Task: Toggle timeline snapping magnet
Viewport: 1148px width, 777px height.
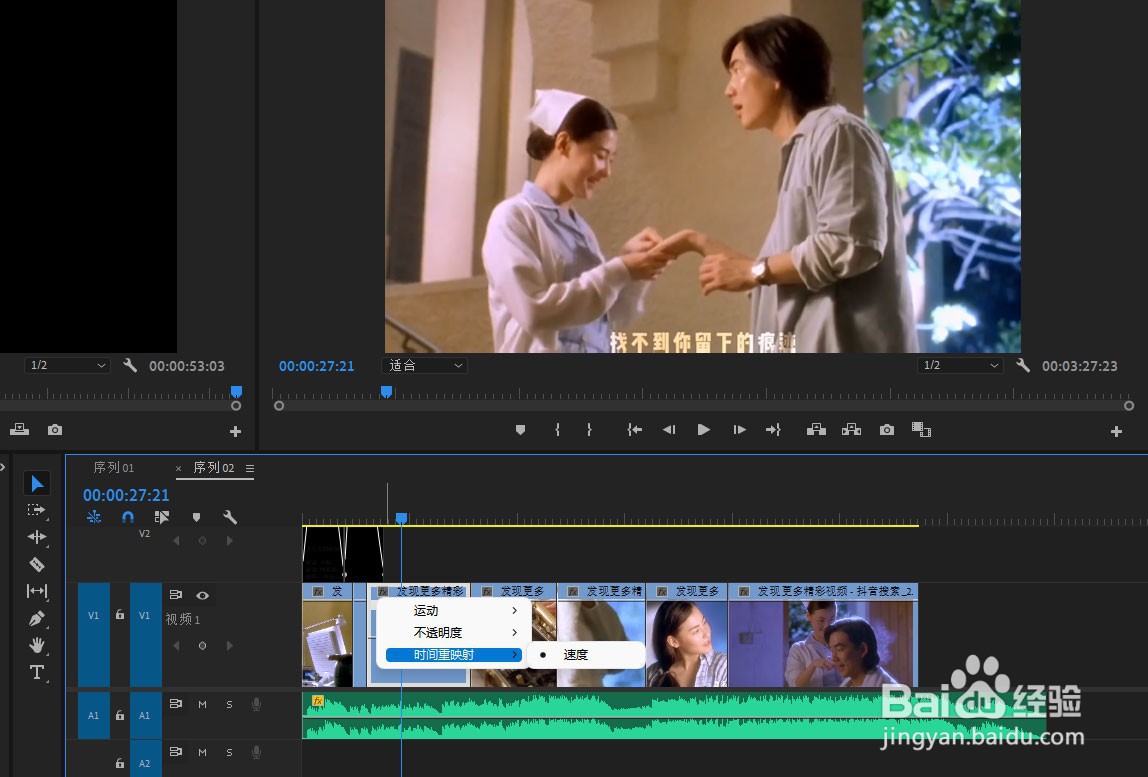Action: 128,517
